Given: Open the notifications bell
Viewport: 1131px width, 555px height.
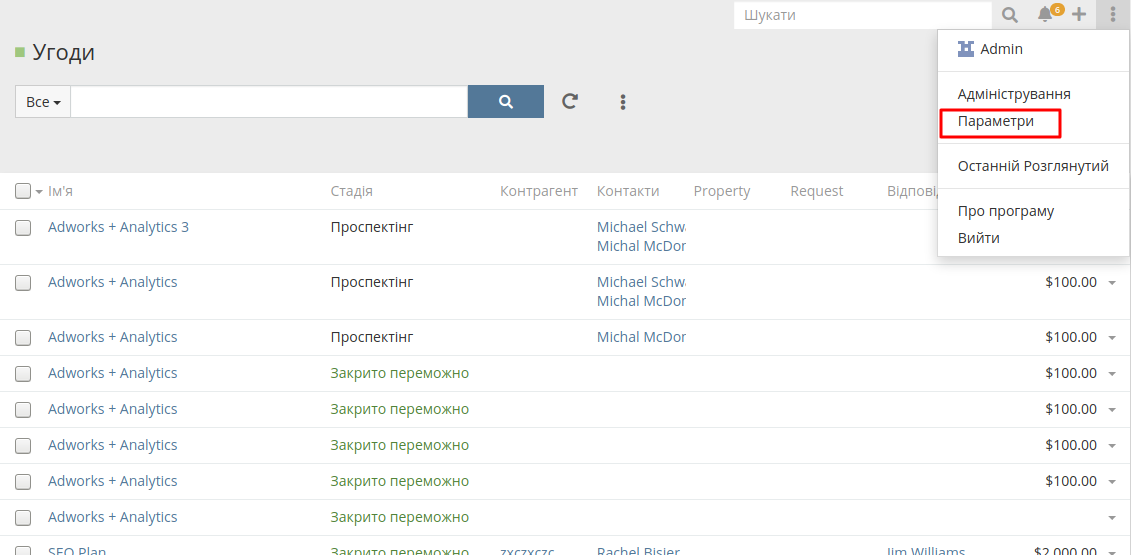Looking at the screenshot, I should pyautogui.click(x=1045, y=15).
